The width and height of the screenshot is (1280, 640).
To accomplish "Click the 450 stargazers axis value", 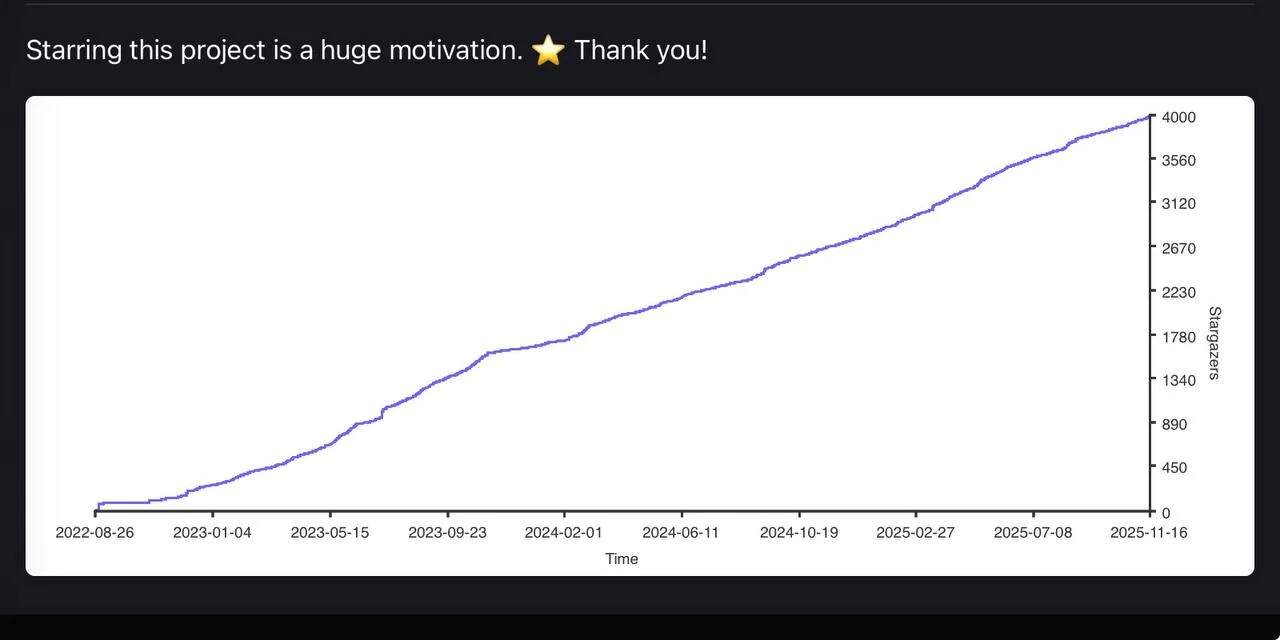I will (x=1175, y=468).
